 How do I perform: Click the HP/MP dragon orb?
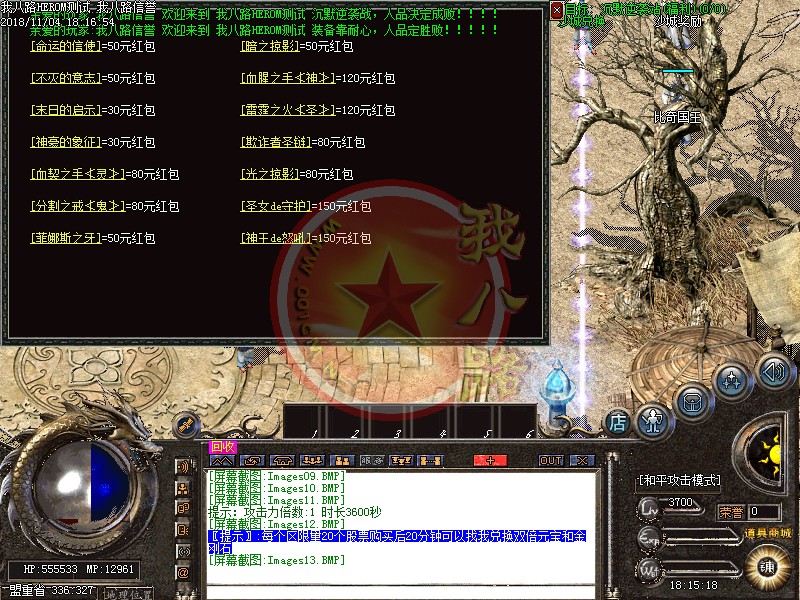pyautogui.click(x=82, y=488)
